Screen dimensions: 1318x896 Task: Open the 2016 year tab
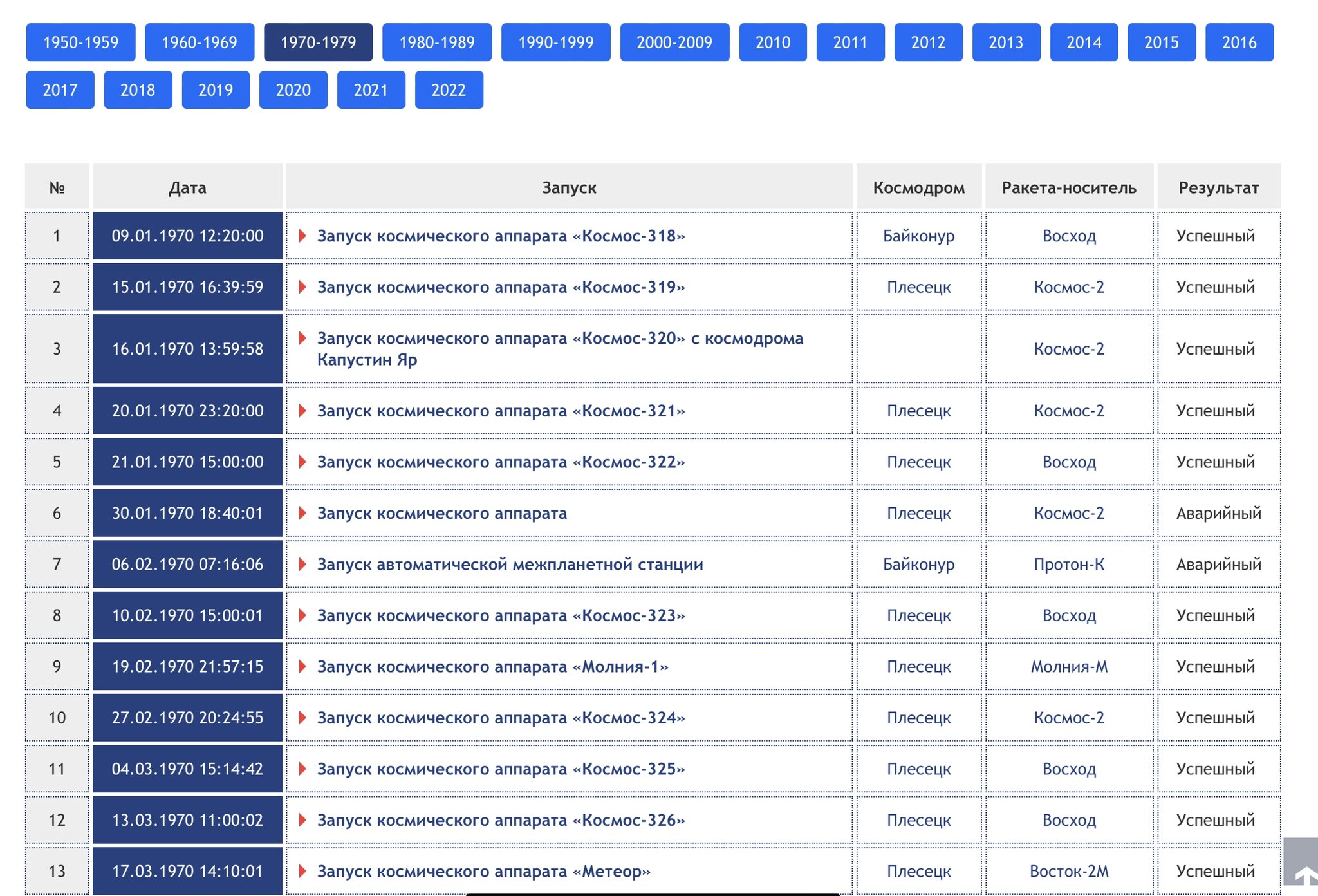[1239, 42]
